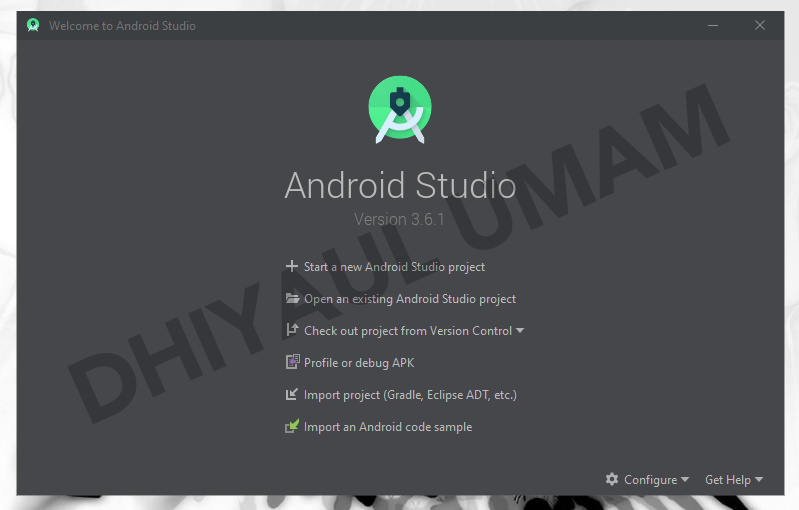Open an existing Android Studio project

point(410,299)
